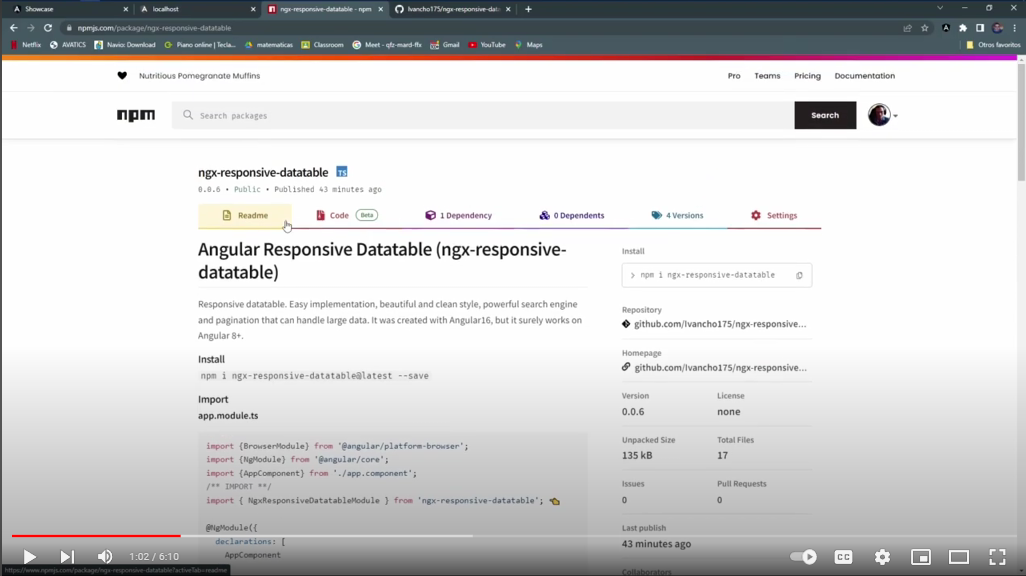The width and height of the screenshot is (1026, 576).
Task: Mute the video with the volume icon
Action: [104, 557]
